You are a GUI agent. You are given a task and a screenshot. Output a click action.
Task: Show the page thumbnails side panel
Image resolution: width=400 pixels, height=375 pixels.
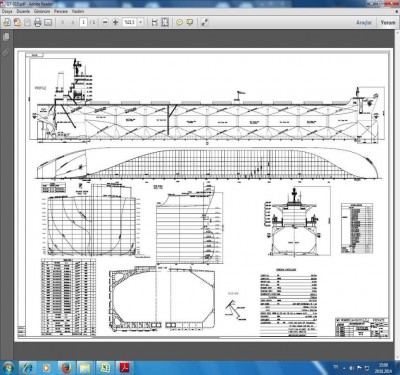coord(6,36)
